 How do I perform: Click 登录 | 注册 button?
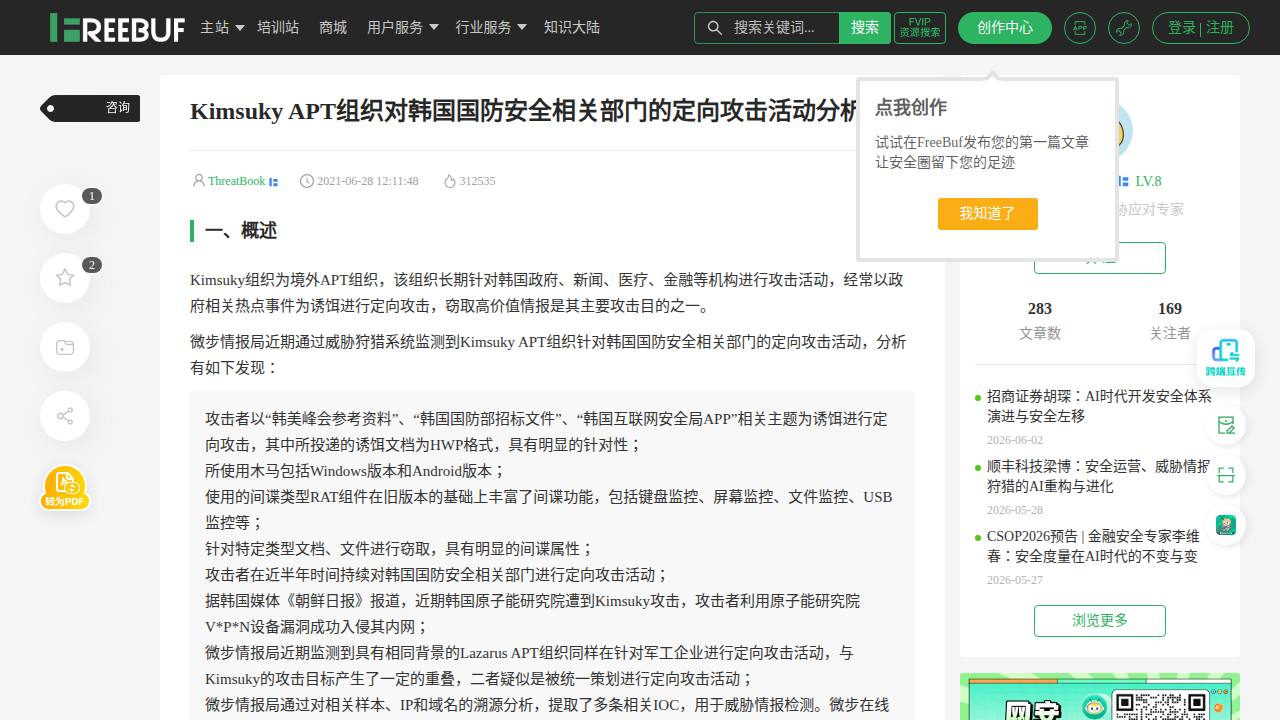[1201, 28]
